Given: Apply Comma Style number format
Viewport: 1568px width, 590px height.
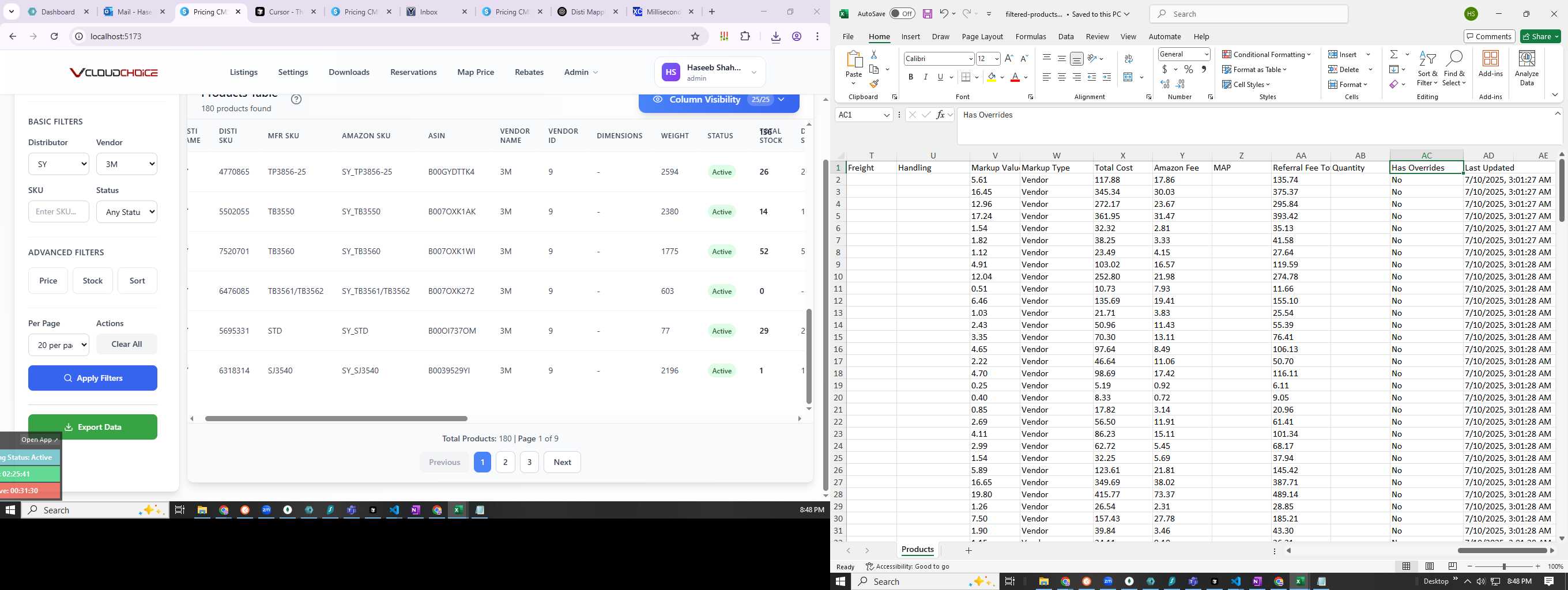Looking at the screenshot, I should click(1204, 69).
